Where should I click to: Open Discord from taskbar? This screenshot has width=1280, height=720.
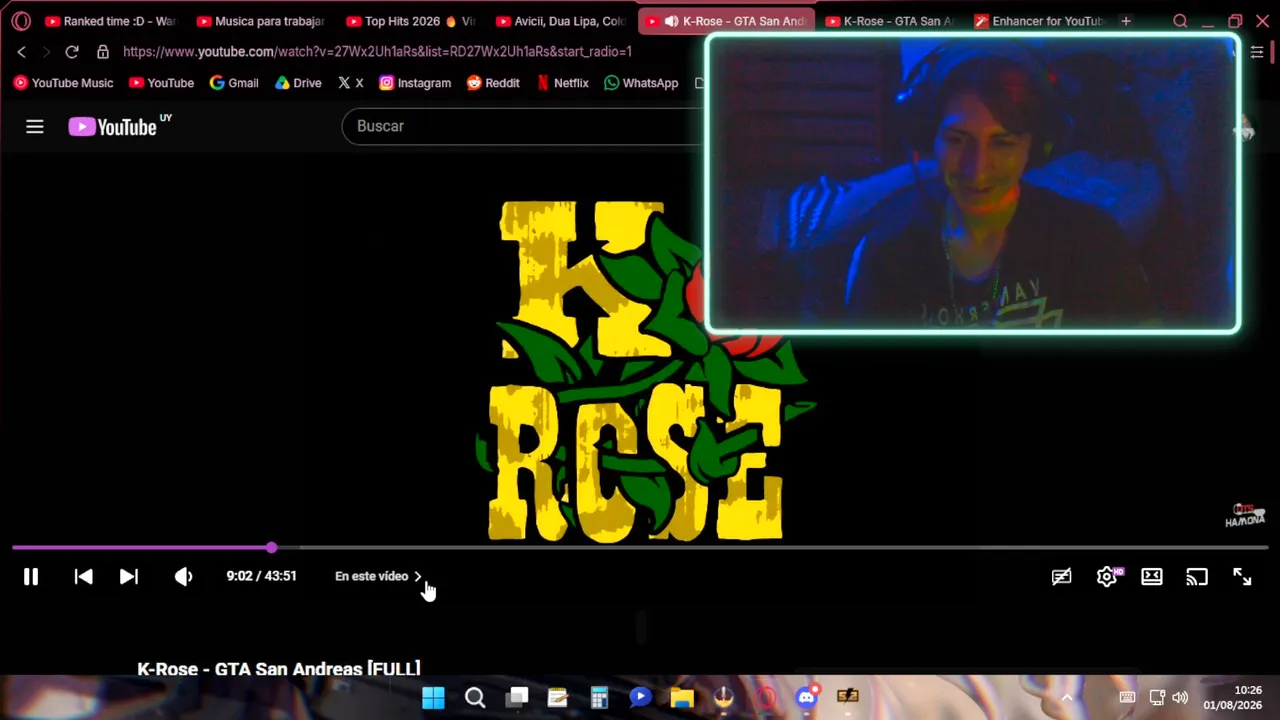tap(807, 697)
